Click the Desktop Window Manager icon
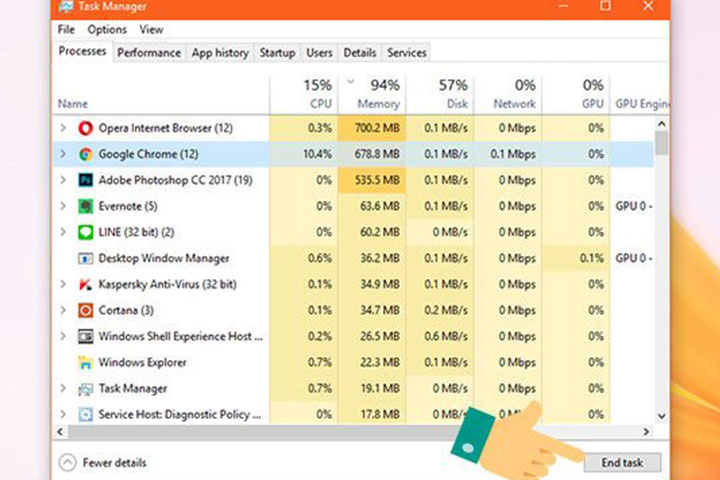This screenshot has height=480, width=720. coord(85,259)
